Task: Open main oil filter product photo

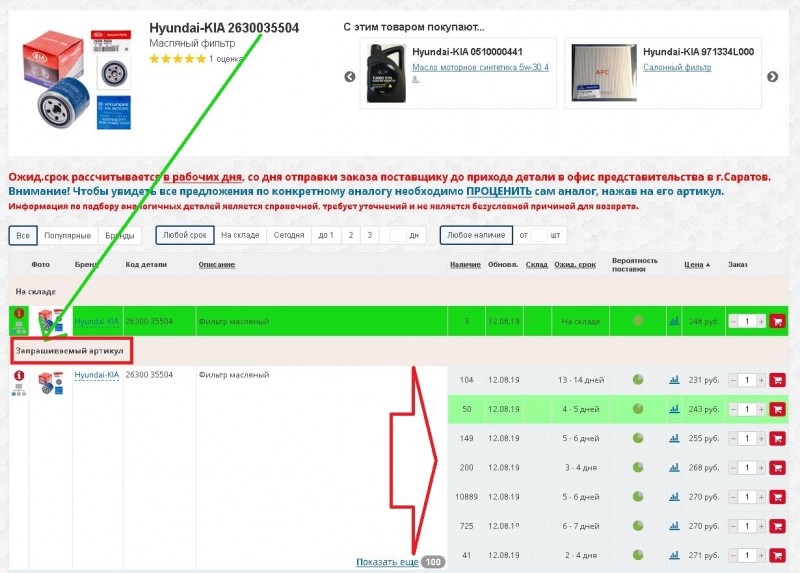Action: pyautogui.click(x=55, y=79)
